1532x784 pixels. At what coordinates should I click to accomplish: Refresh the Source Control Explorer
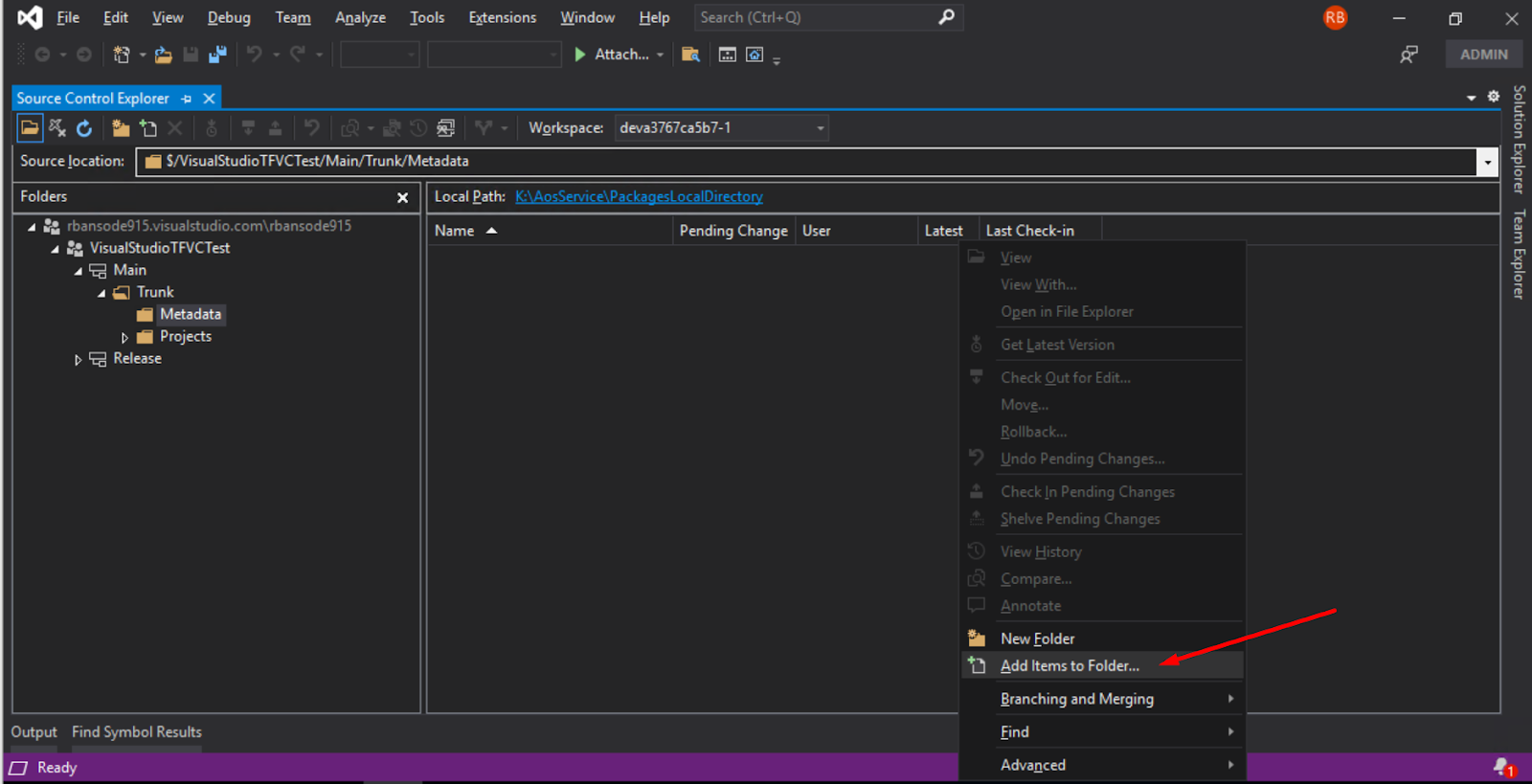(x=84, y=127)
